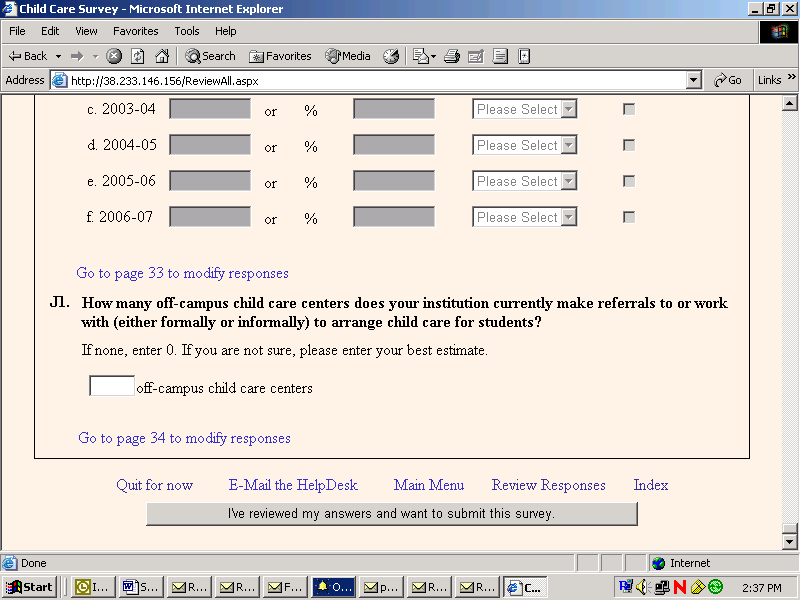Open the Back button history dropdown arrow
Screen dimensions: 800x600
[59, 56]
